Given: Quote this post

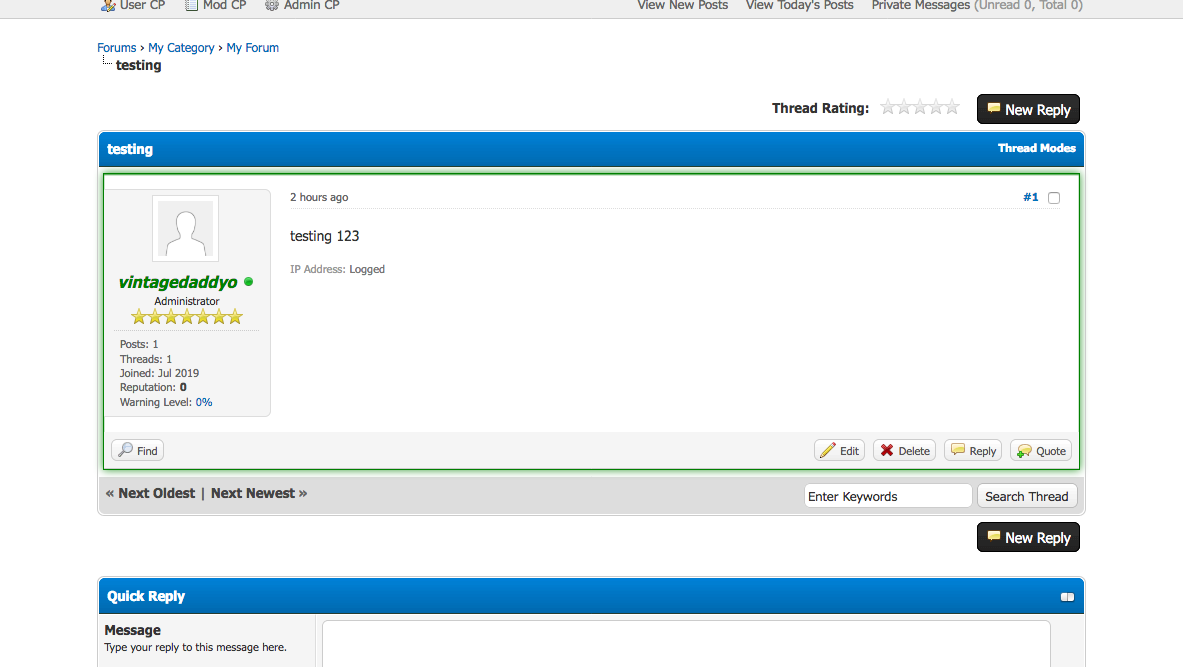Looking at the screenshot, I should pos(1041,450).
